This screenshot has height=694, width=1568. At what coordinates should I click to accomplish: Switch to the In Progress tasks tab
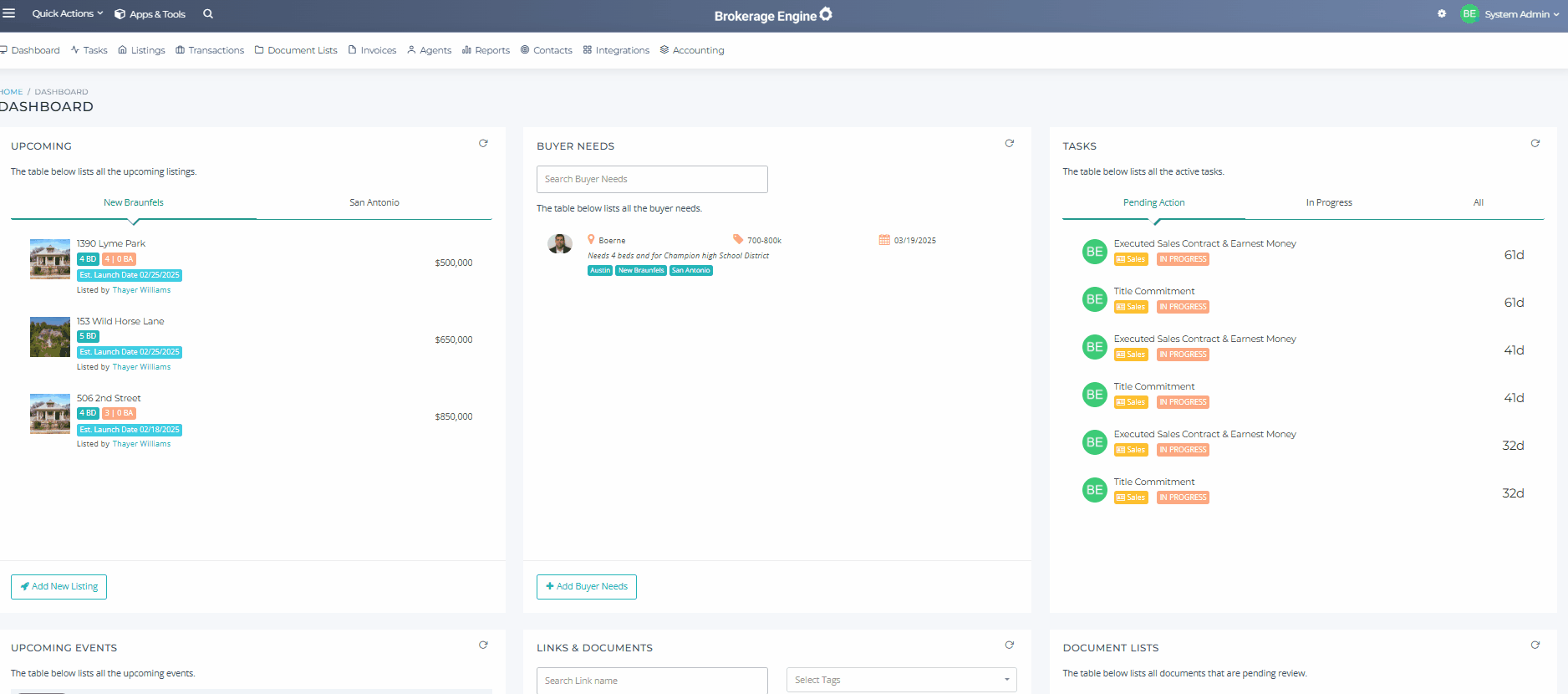point(1329,202)
